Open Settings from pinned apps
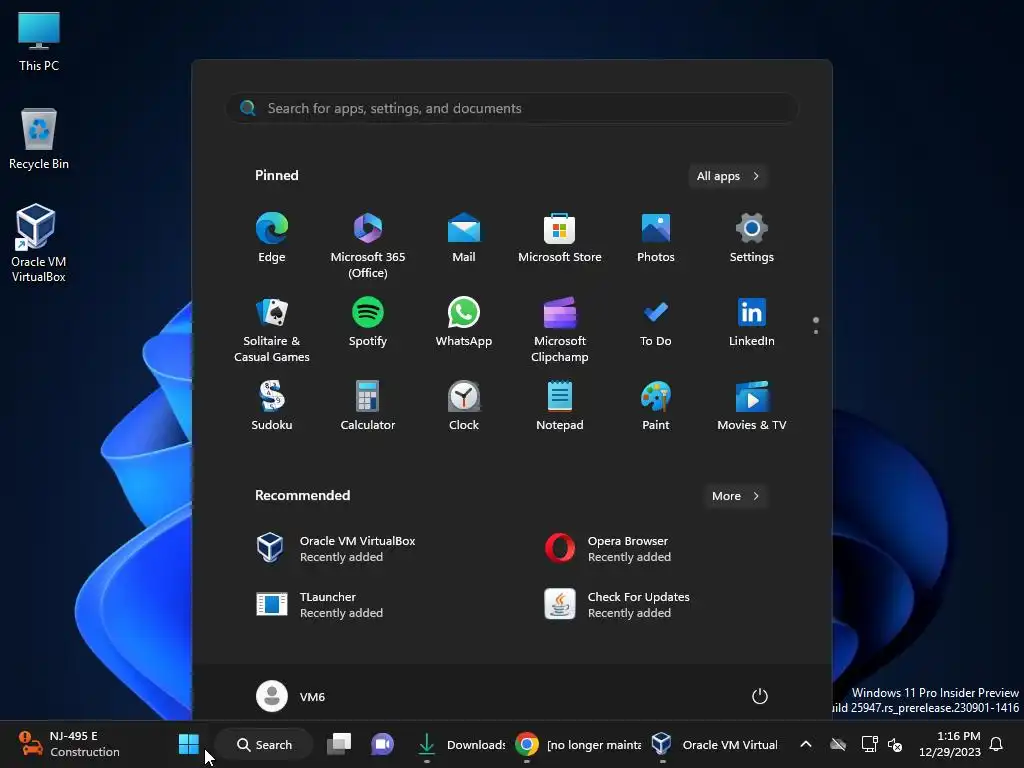Screen dimensions: 1024x768 click(x=752, y=238)
